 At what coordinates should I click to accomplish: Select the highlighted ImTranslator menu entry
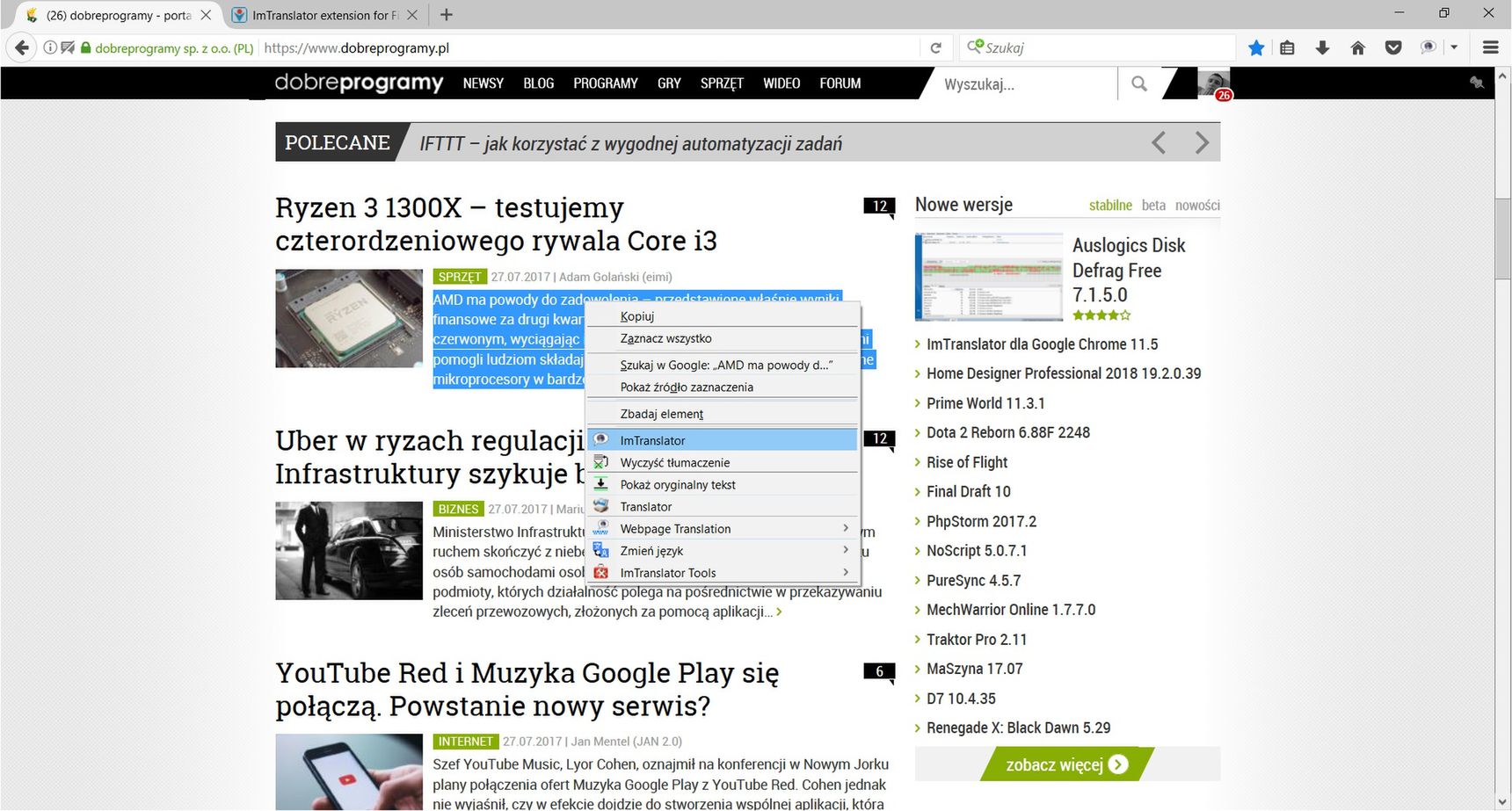(723, 440)
